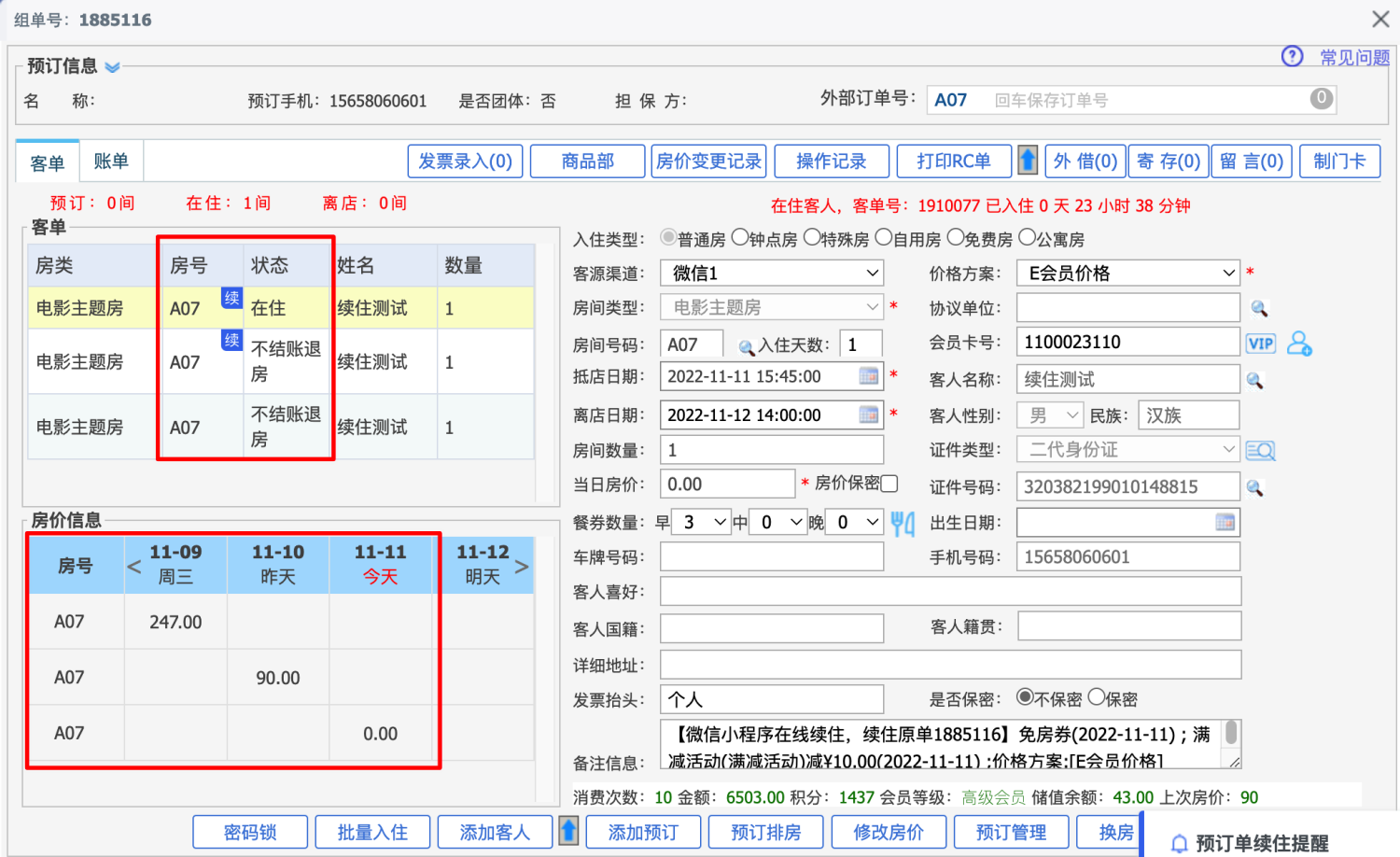Open the 房间类型 dropdown
This screenshot has width=1400, height=857.
(772, 307)
